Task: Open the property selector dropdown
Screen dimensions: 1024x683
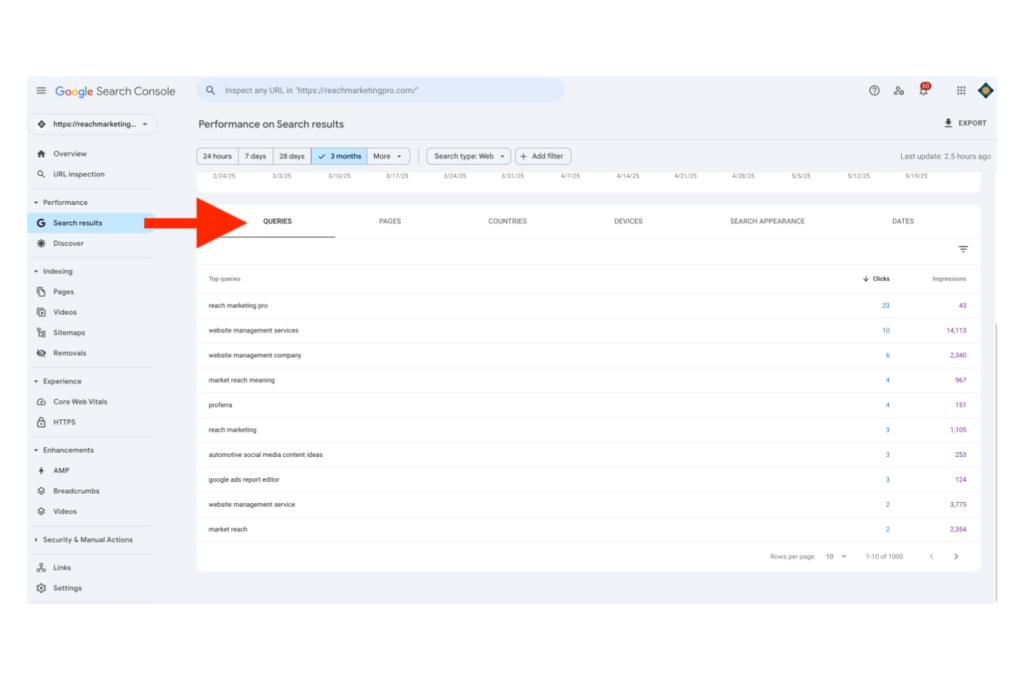Action: coord(92,124)
